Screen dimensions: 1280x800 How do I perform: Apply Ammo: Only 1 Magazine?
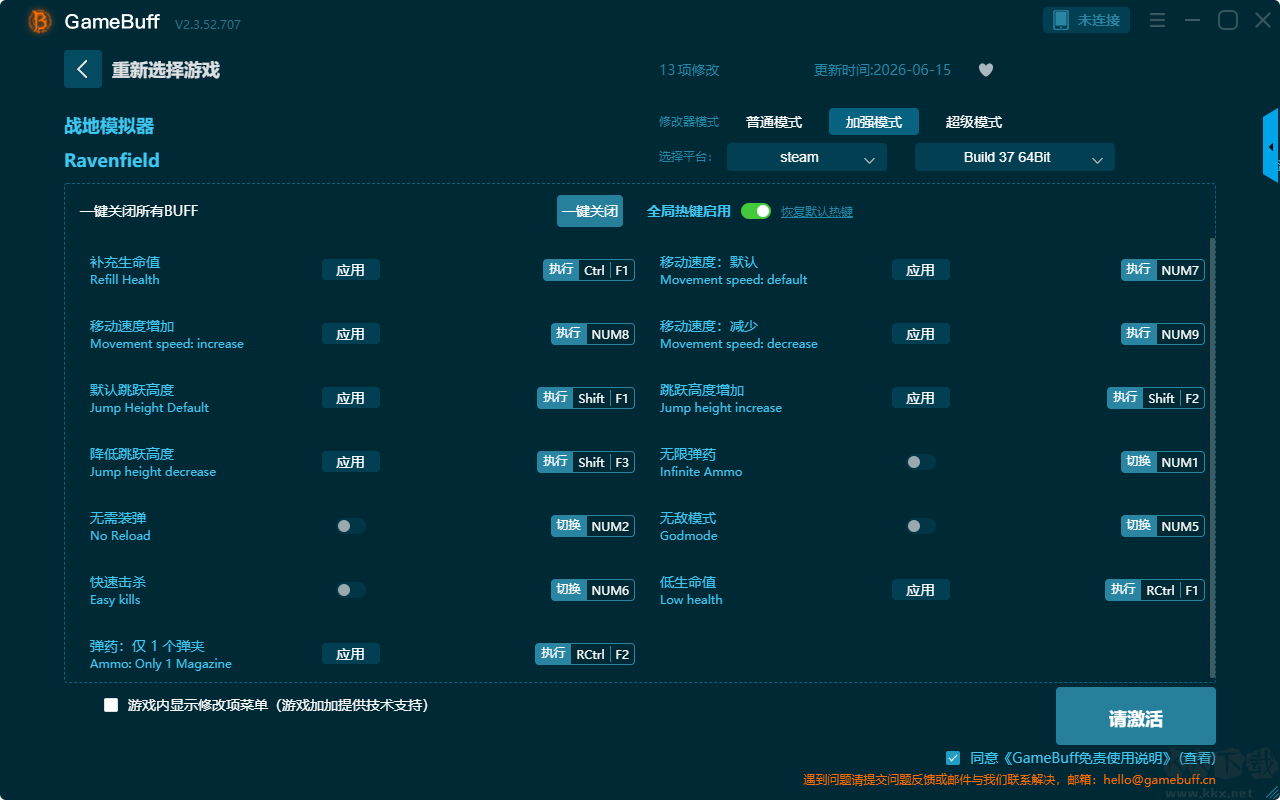point(350,654)
